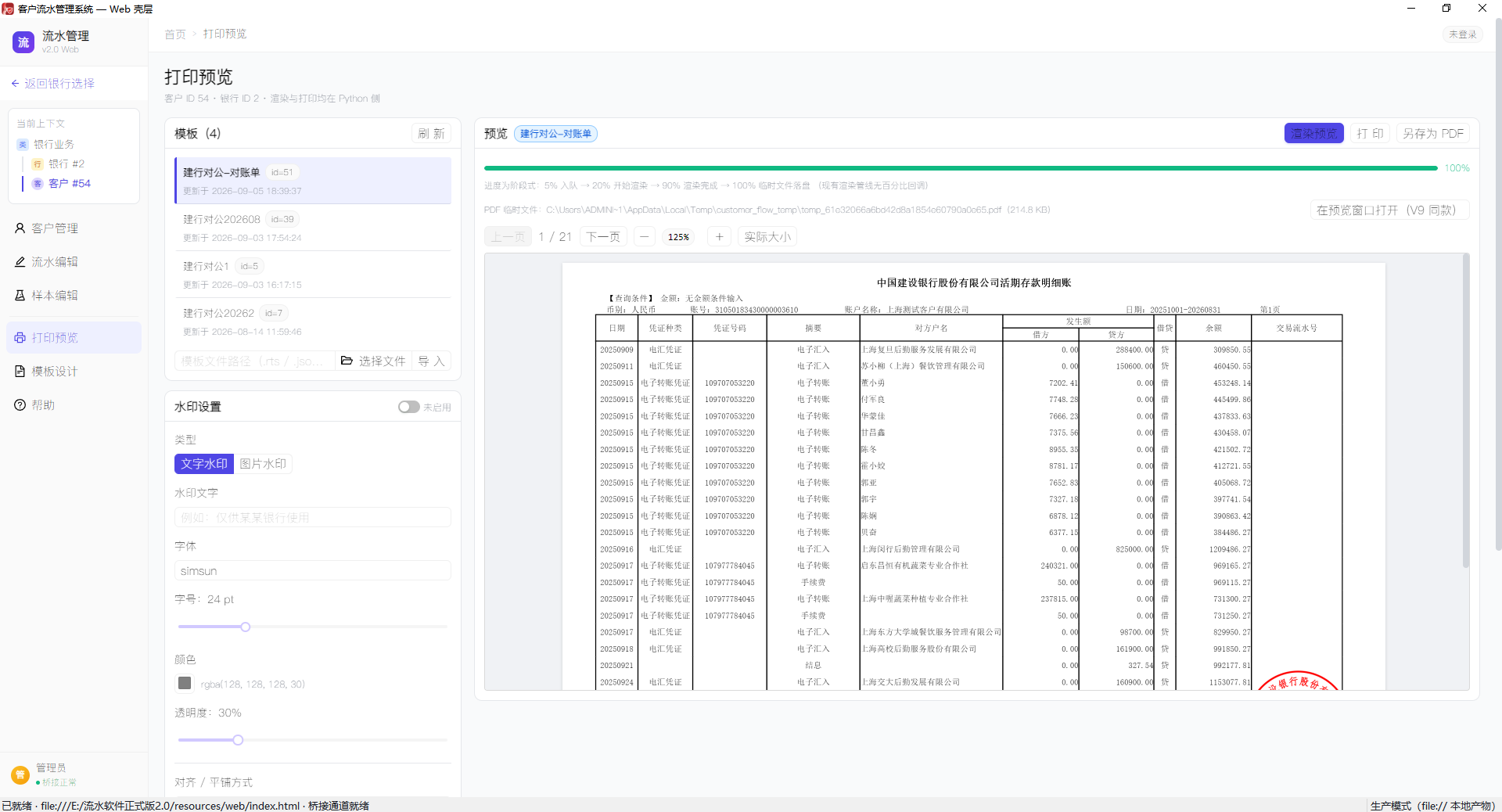Open 帮助 via its question mark icon
1502x812 pixels.
coord(20,405)
